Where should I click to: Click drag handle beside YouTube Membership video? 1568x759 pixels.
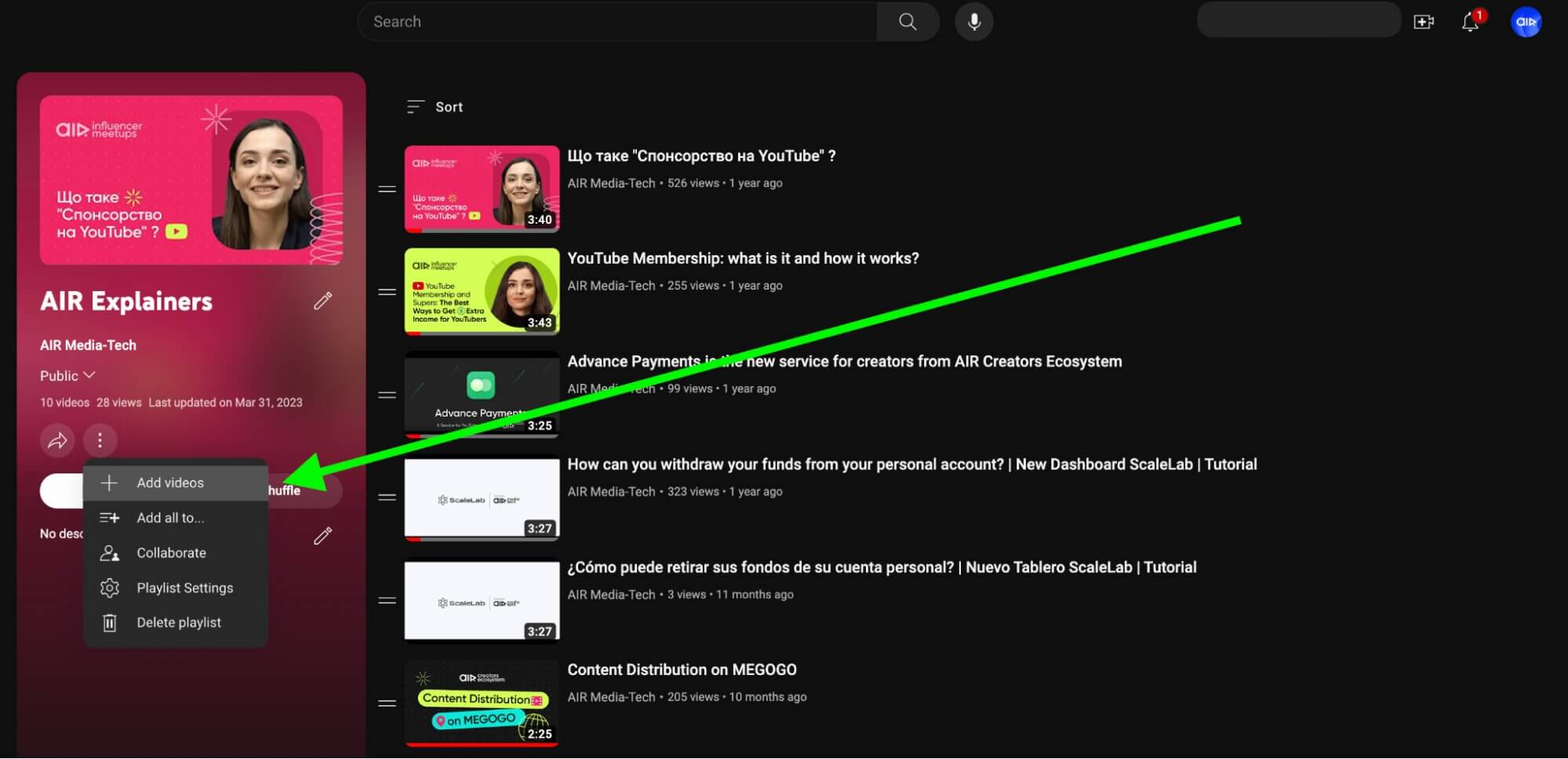387,292
